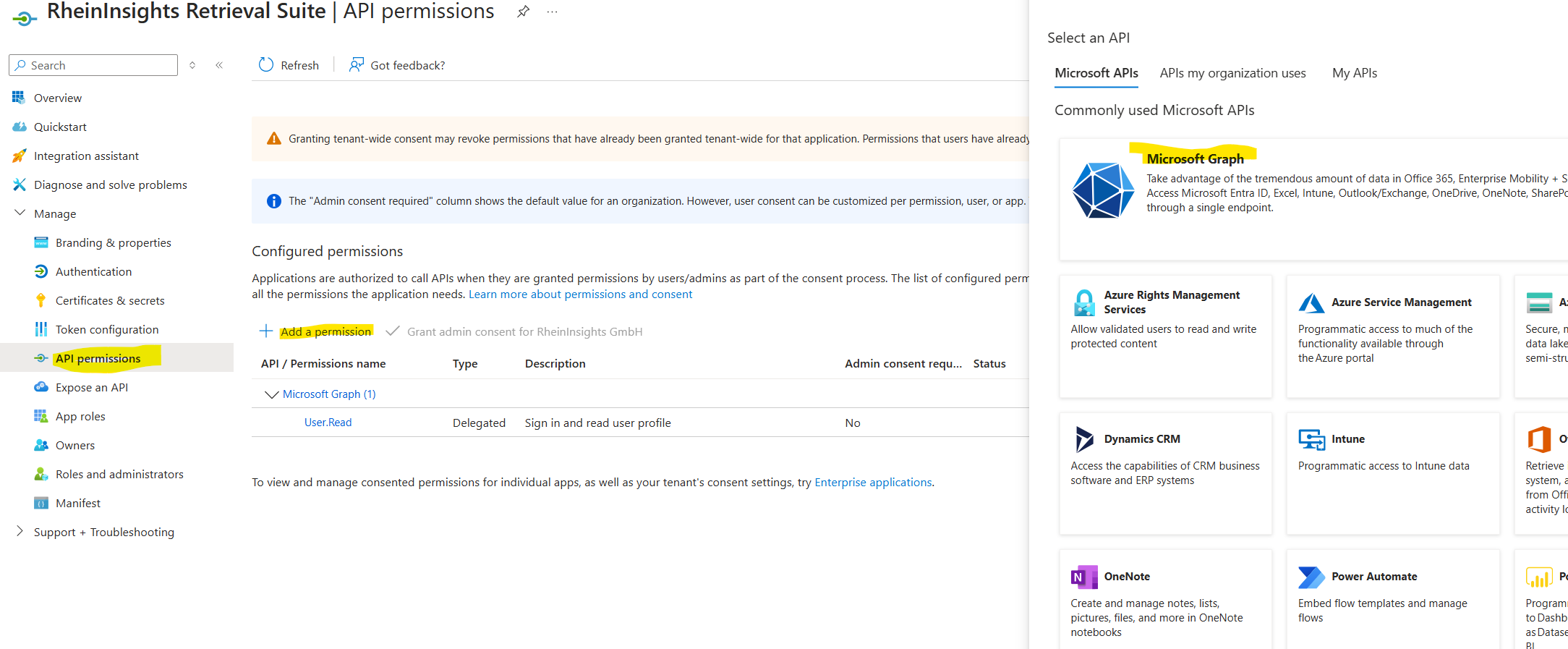Click the Roles and administrators icon

pos(41,474)
